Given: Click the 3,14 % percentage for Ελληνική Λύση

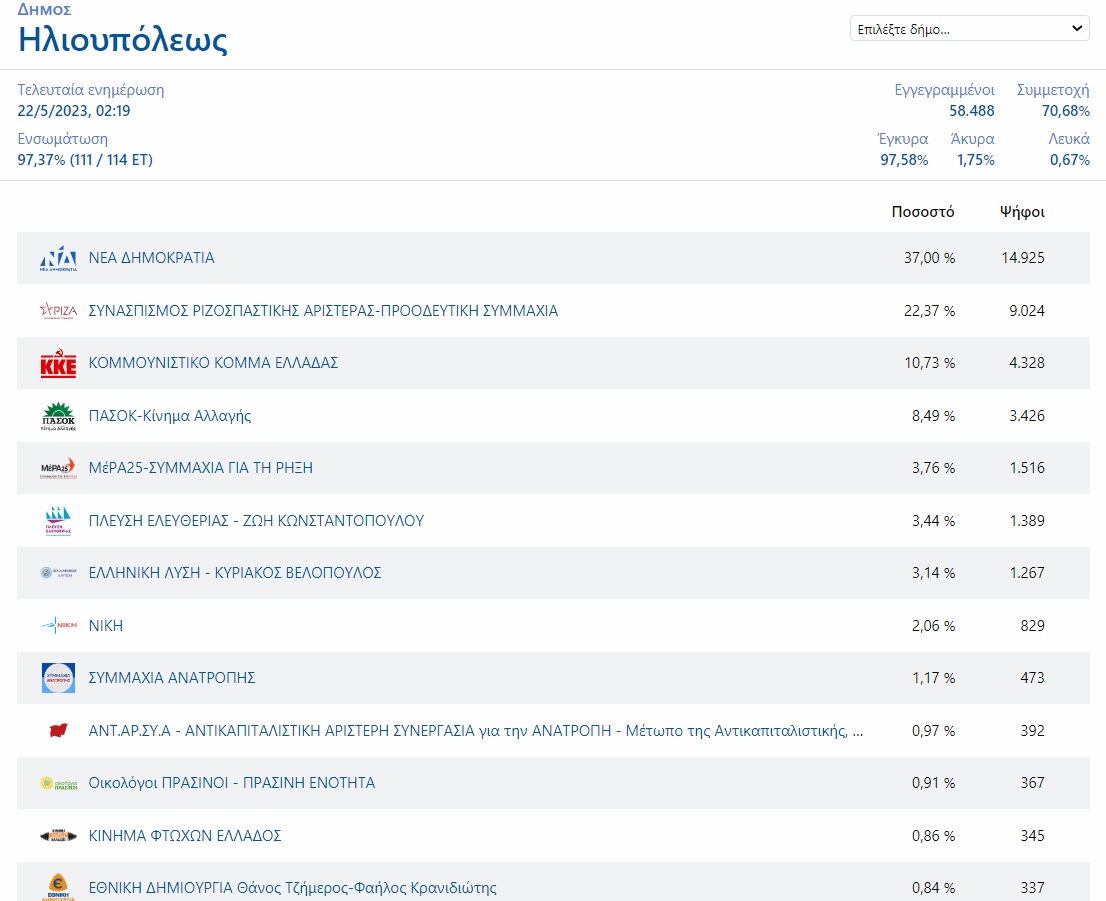Looking at the screenshot, I should (933, 573).
